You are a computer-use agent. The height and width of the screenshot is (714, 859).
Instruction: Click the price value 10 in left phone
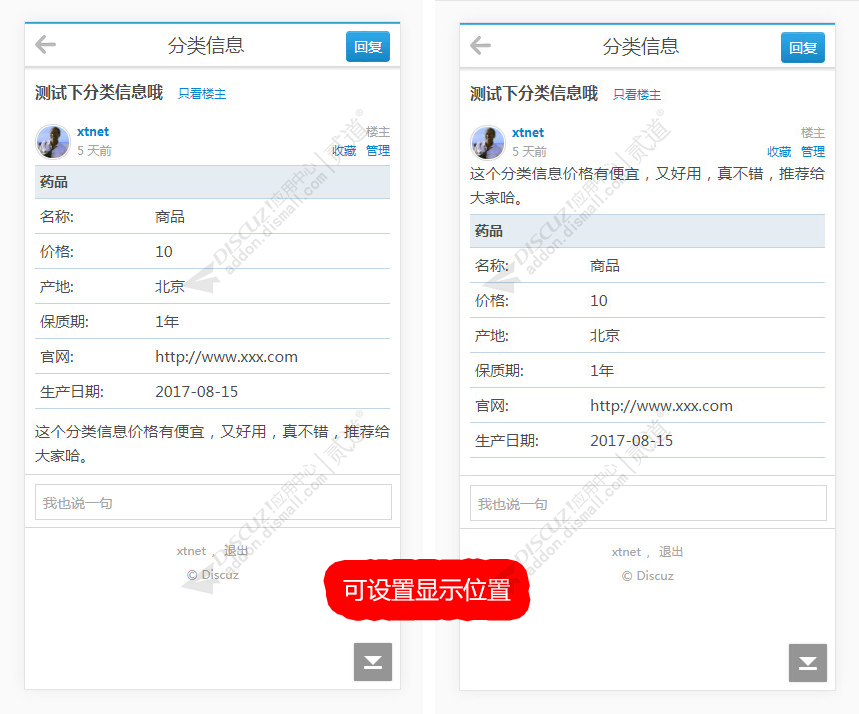164,252
